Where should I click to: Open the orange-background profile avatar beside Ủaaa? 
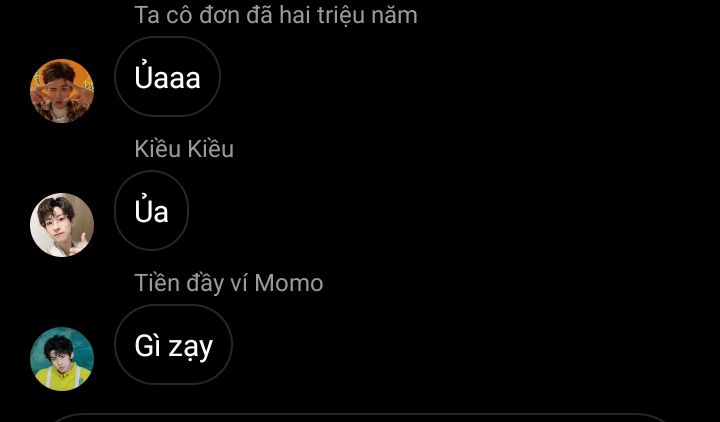(x=62, y=91)
